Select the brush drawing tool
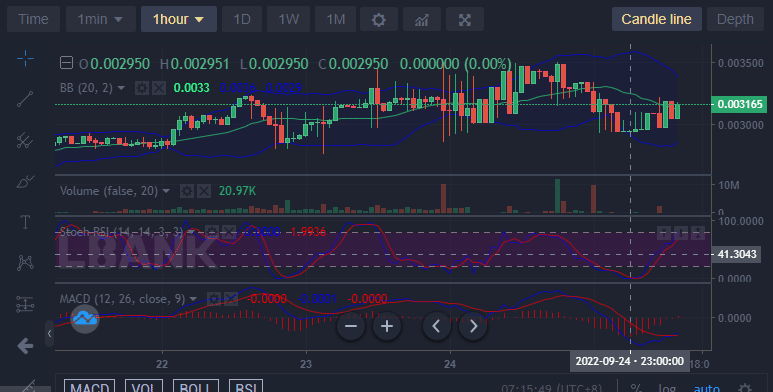 click(25, 181)
